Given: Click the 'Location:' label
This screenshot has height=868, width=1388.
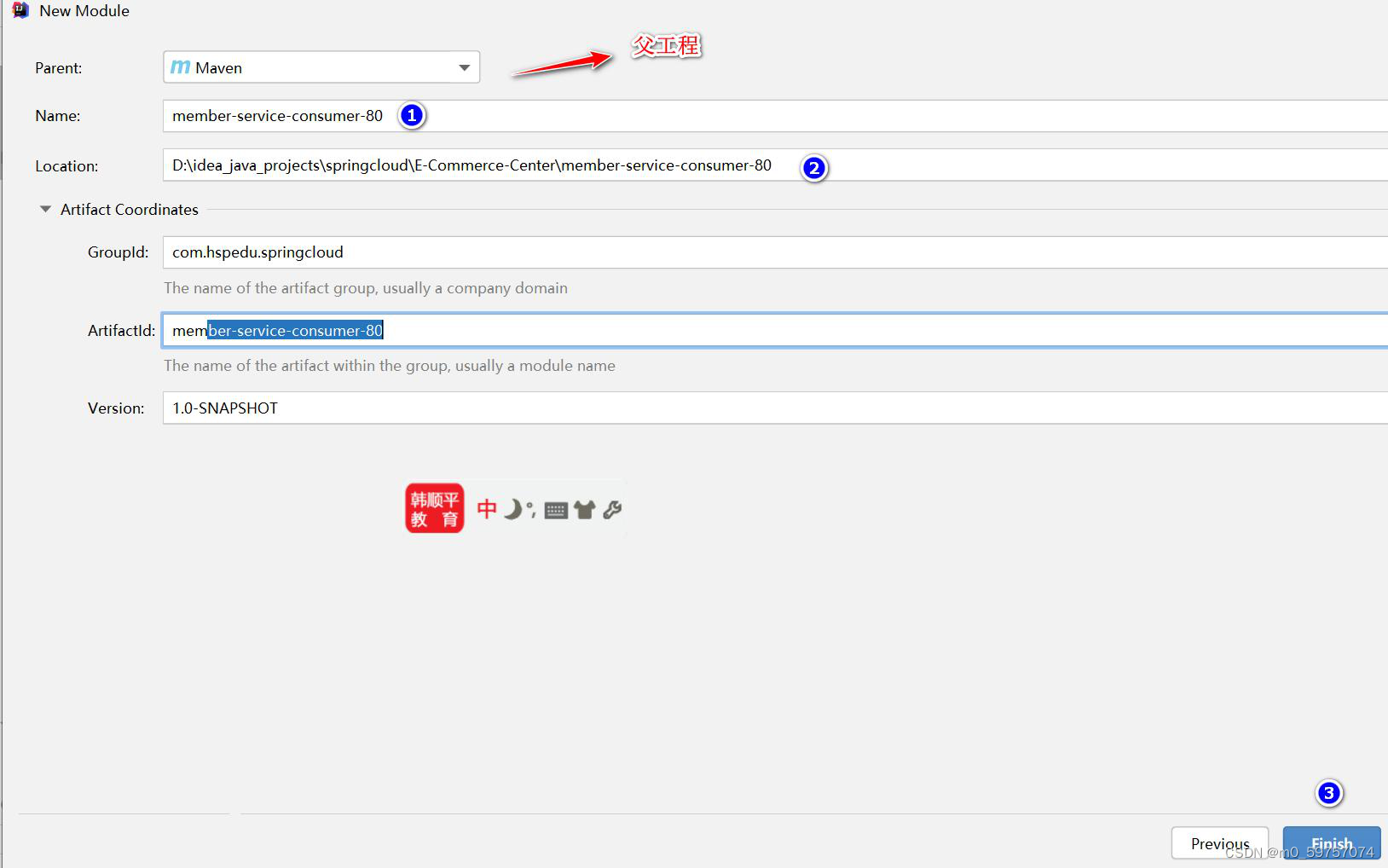Looking at the screenshot, I should [67, 166].
